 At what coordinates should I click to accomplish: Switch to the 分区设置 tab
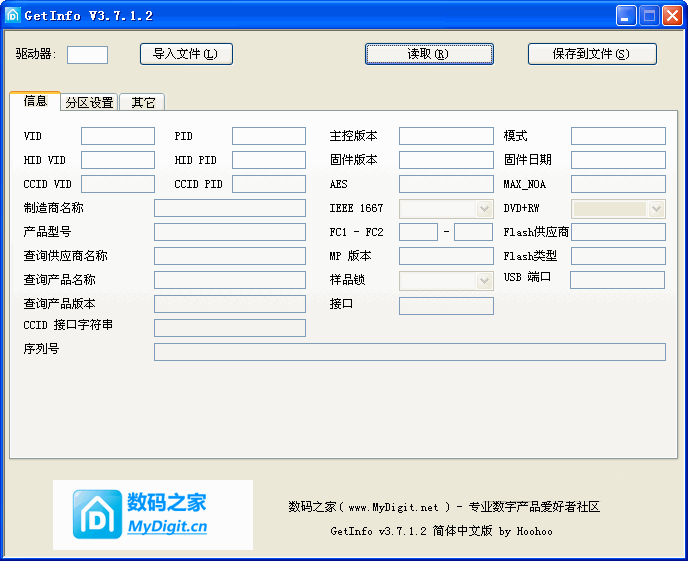[89, 102]
